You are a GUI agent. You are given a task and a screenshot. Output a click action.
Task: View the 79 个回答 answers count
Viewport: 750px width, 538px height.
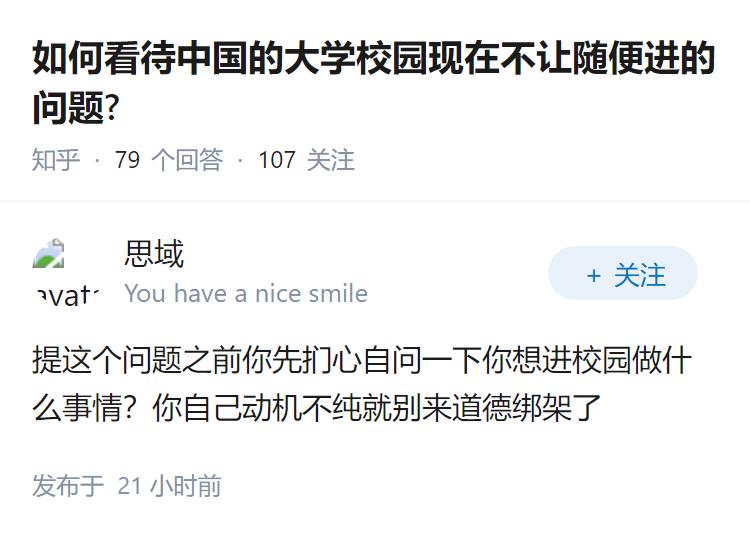click(168, 160)
